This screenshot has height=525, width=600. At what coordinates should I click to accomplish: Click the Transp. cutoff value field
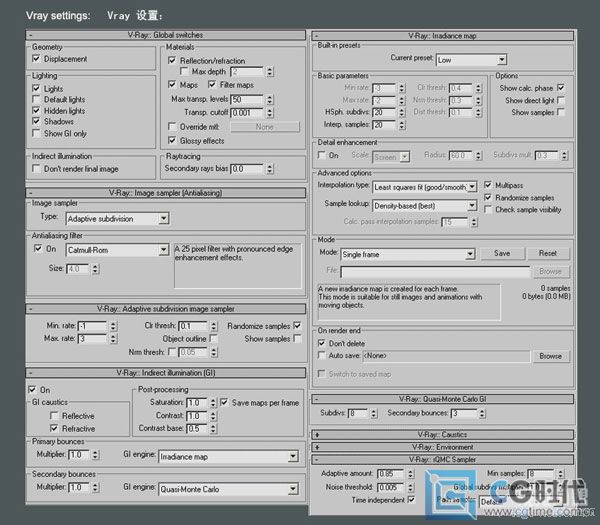[x=247, y=112]
